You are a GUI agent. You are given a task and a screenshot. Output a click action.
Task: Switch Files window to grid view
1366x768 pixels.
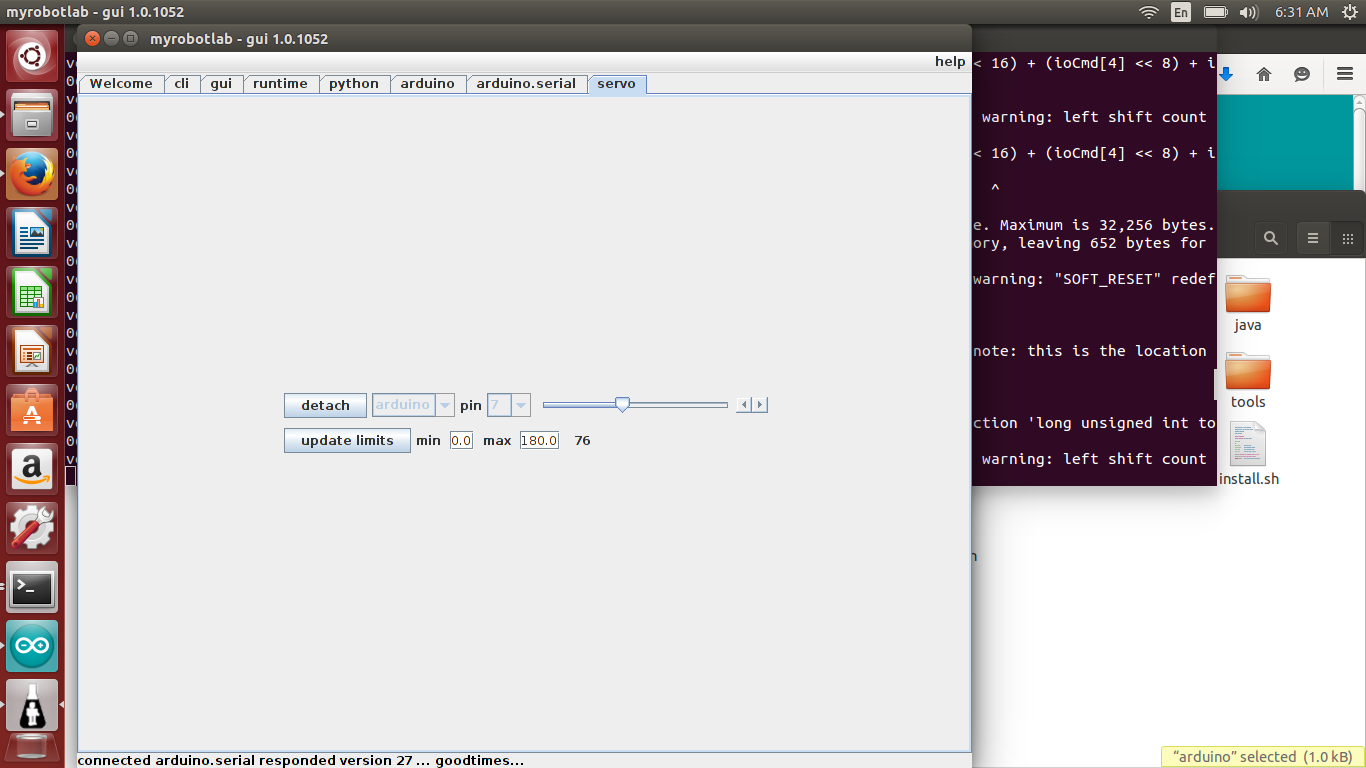coord(1347,238)
